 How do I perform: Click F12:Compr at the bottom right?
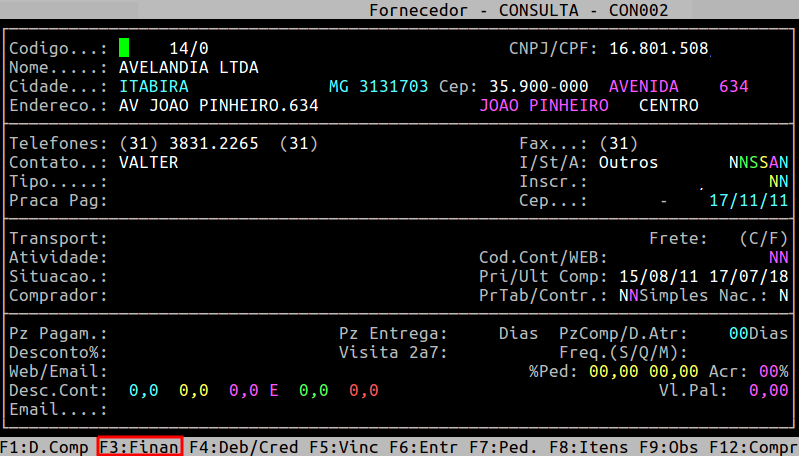click(753, 446)
